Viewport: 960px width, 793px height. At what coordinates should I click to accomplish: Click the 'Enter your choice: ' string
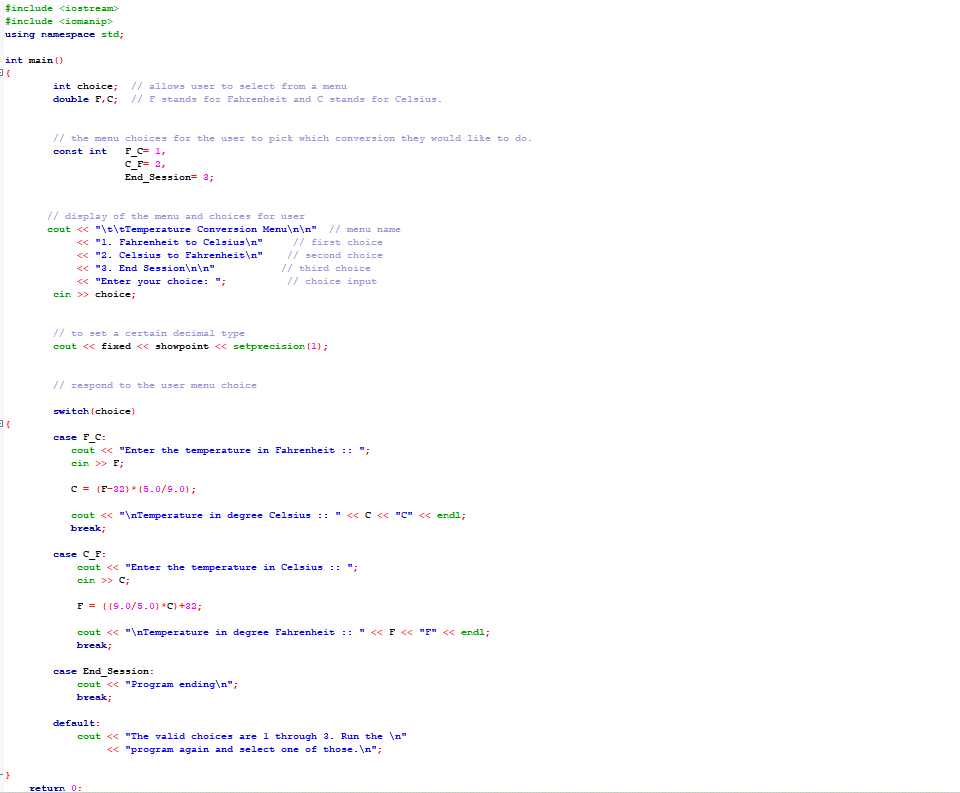pos(160,281)
